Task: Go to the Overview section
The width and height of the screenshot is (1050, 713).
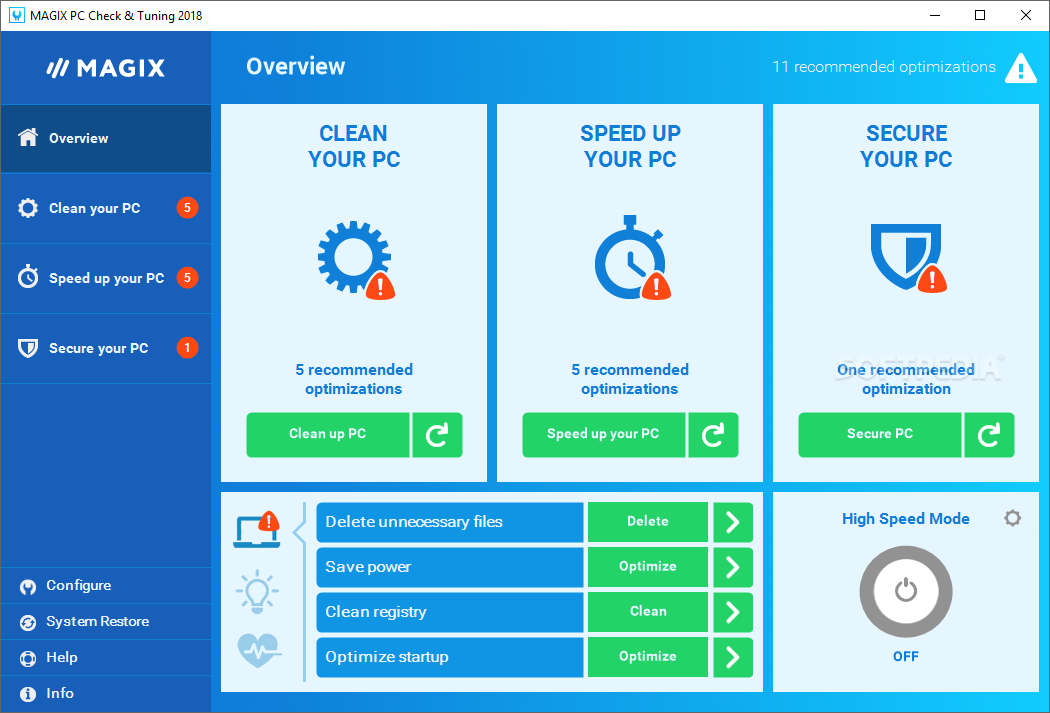Action: (x=106, y=139)
